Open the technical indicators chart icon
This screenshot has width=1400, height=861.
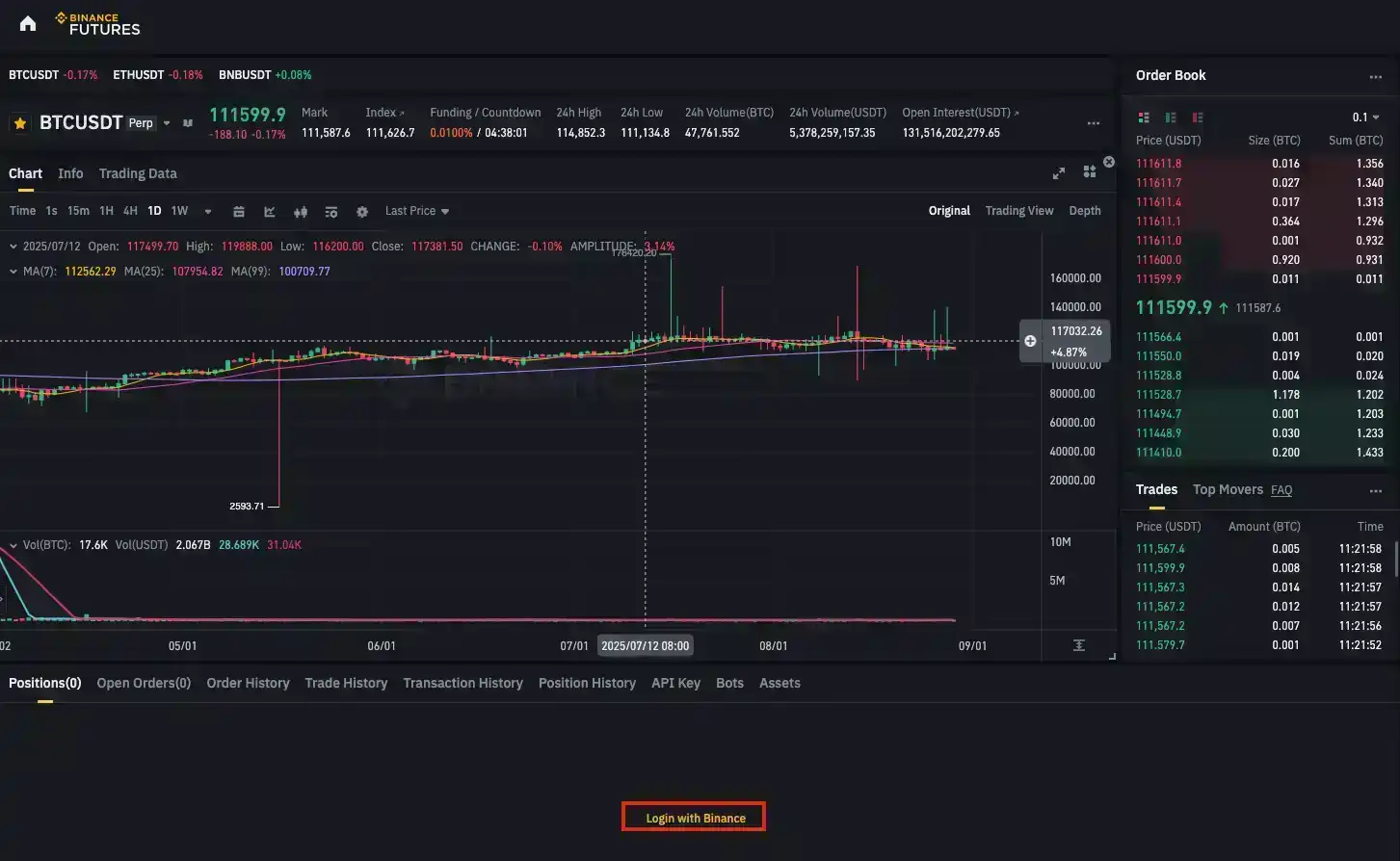(x=270, y=211)
